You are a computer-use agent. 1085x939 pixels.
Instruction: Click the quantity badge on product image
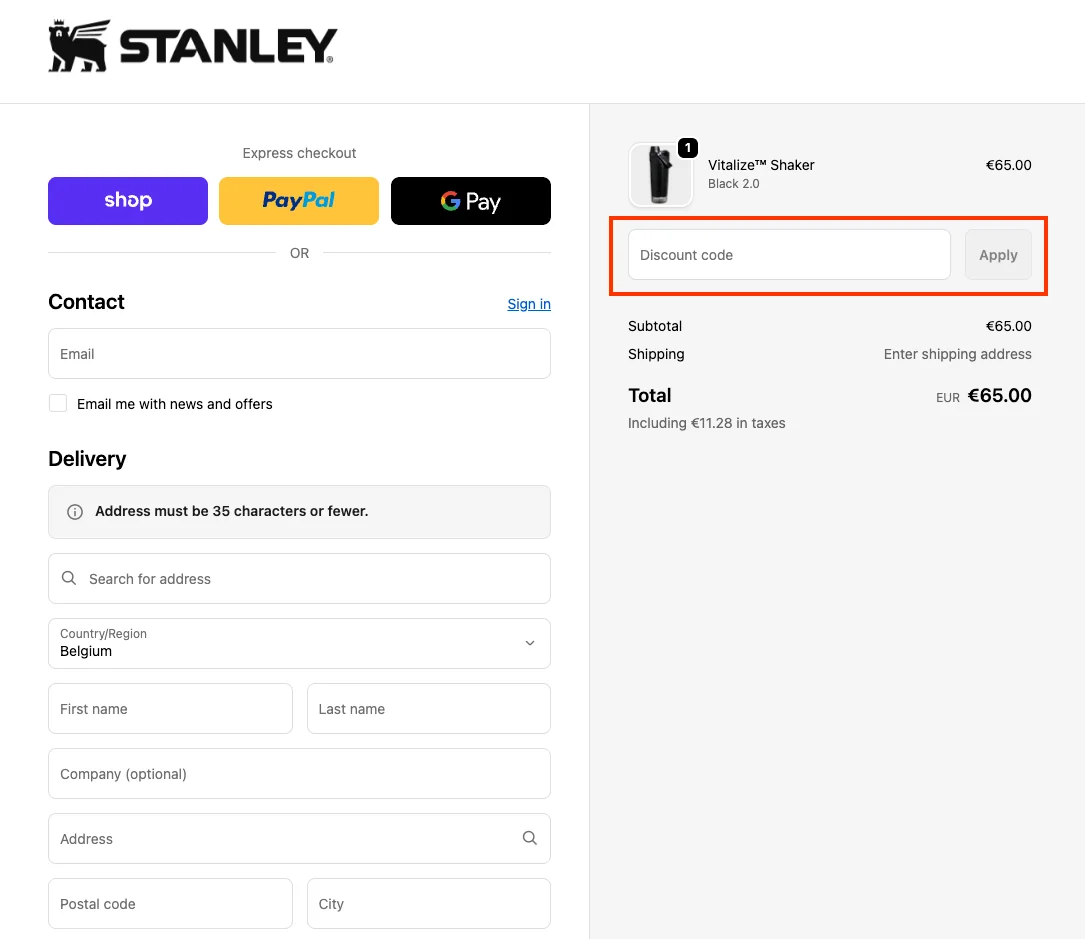tap(688, 147)
